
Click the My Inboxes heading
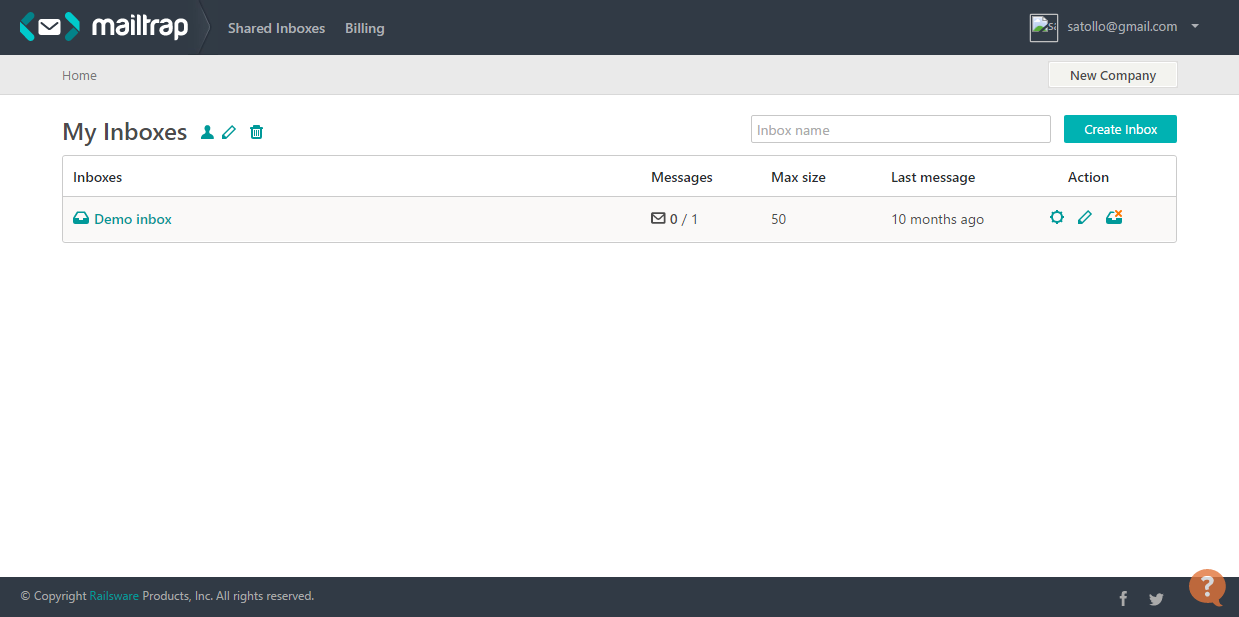125,132
